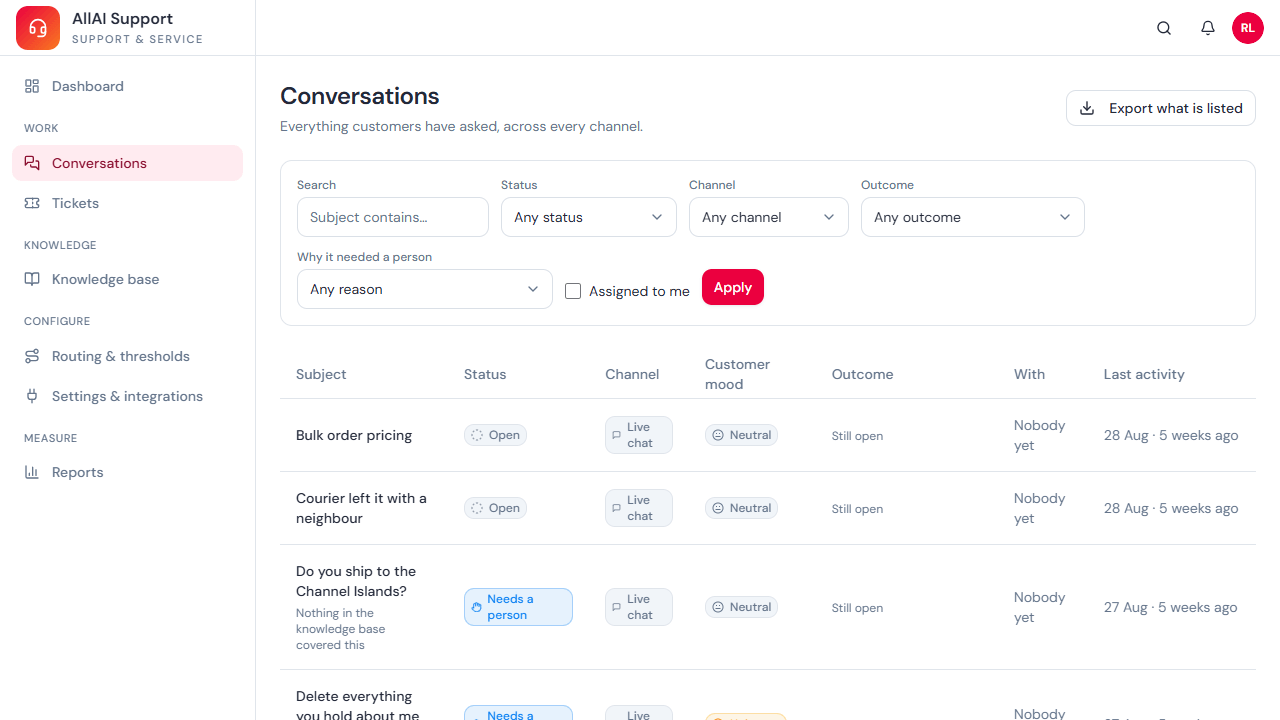Click the Subject column header
The height and width of the screenshot is (720, 1280).
pyautogui.click(x=321, y=374)
